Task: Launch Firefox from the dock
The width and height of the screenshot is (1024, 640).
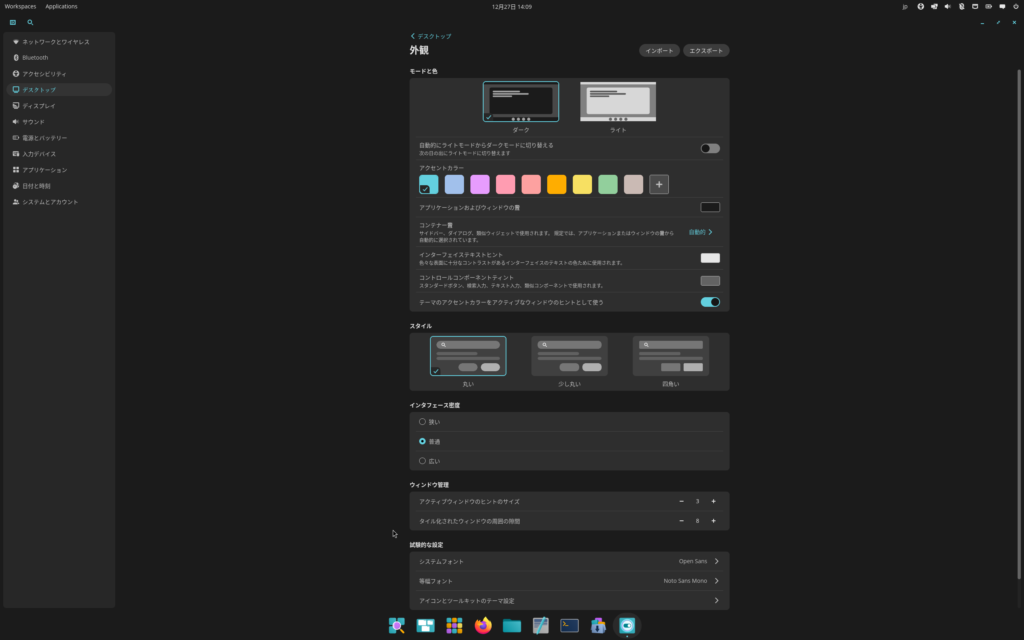Action: click(x=483, y=626)
